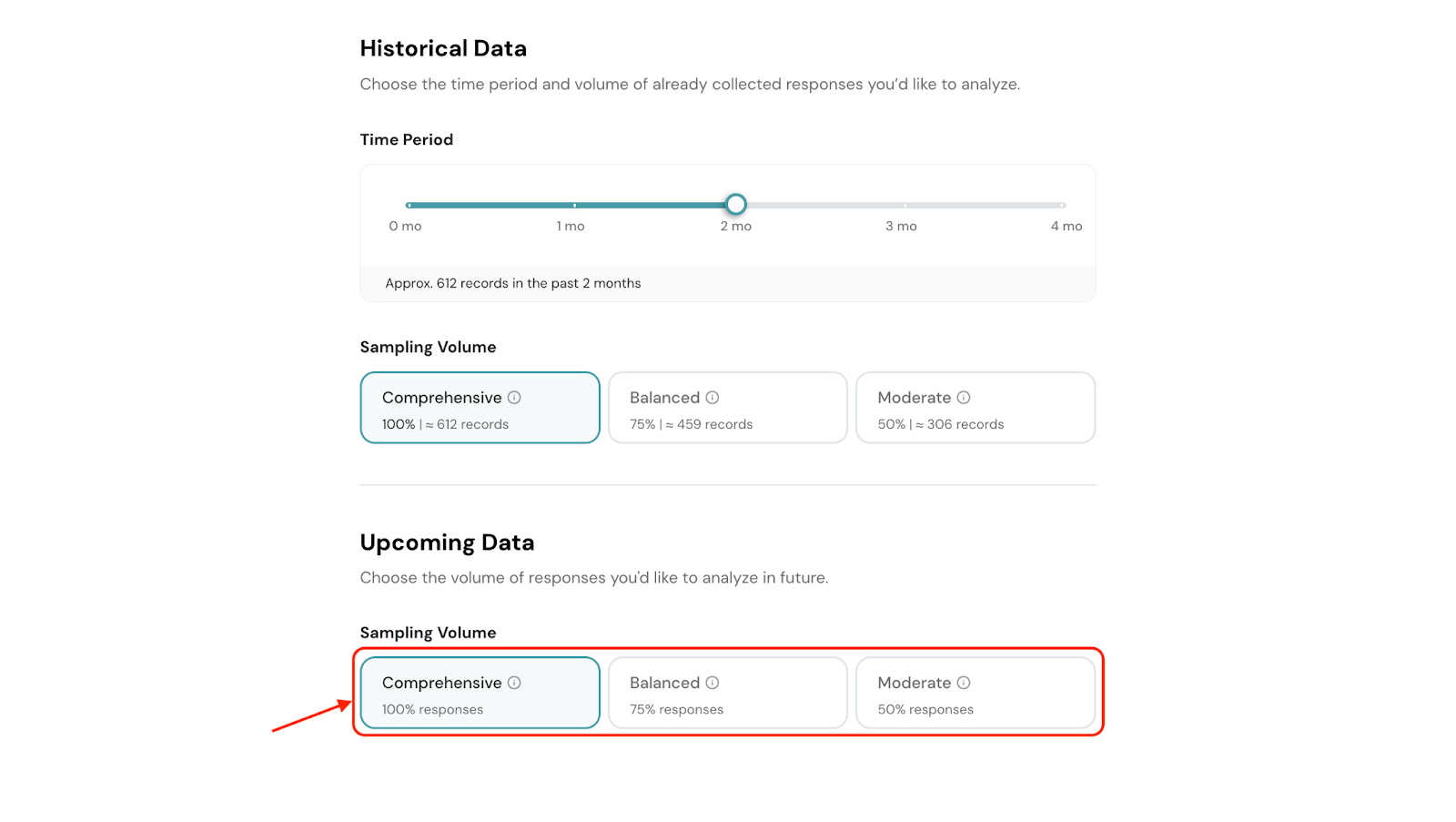
Task: Click info icon beside Historical Balanced option
Action: [x=713, y=398]
